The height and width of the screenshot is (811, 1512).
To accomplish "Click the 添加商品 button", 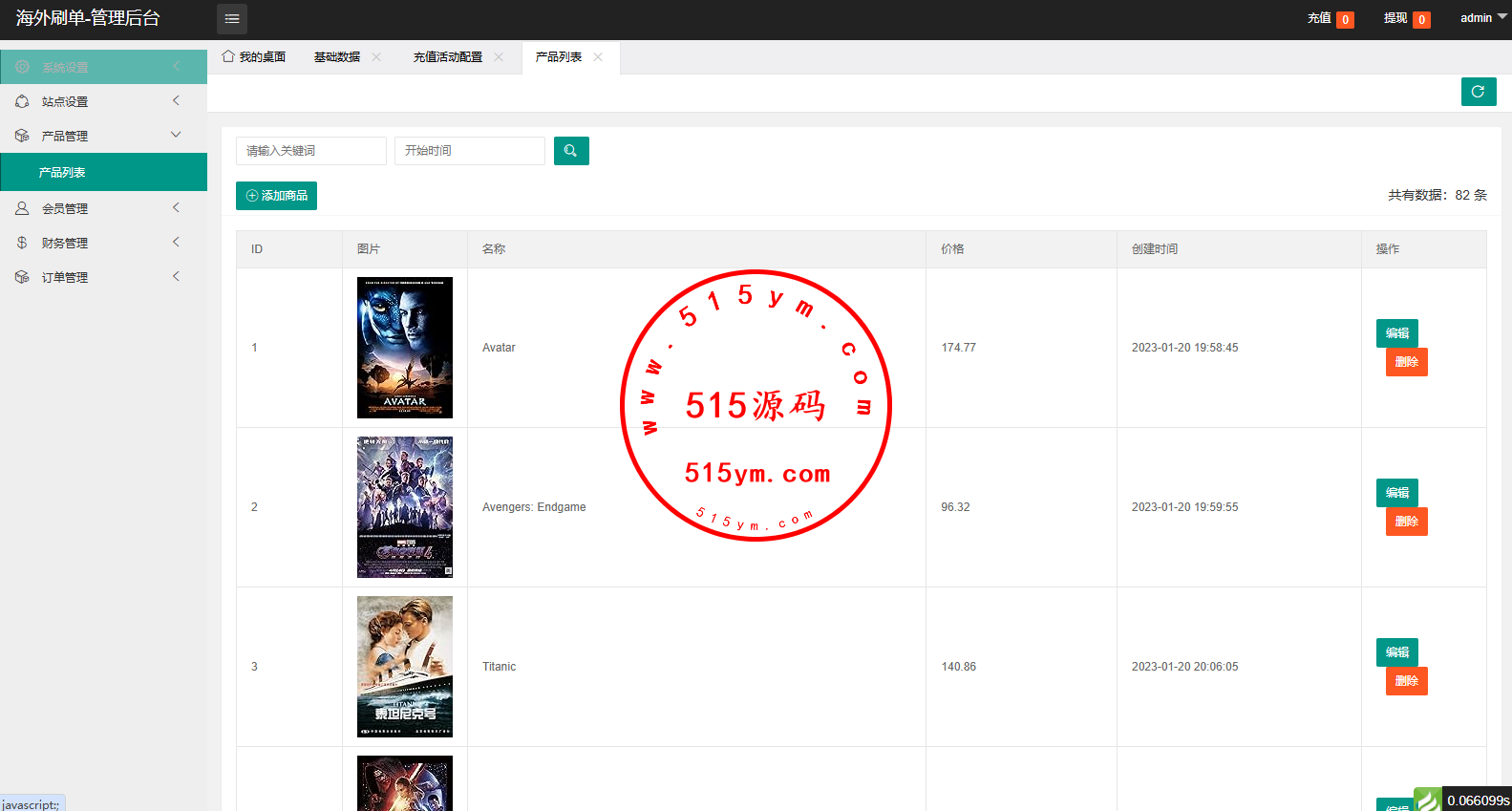I will tap(276, 196).
